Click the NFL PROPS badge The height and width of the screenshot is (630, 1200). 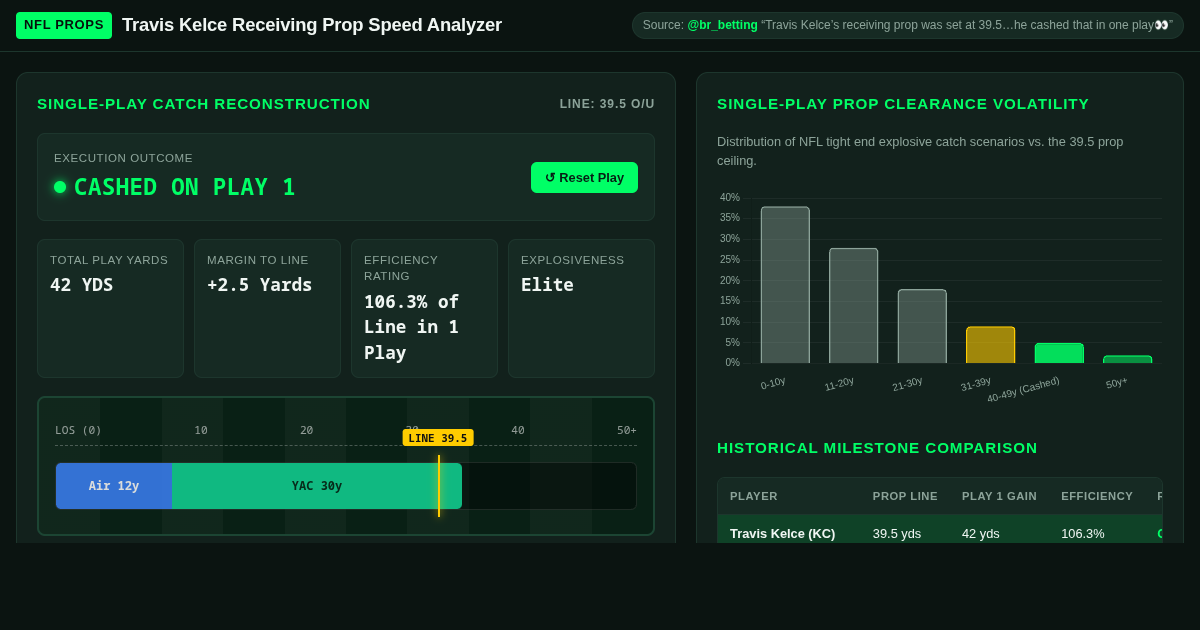[64, 25]
